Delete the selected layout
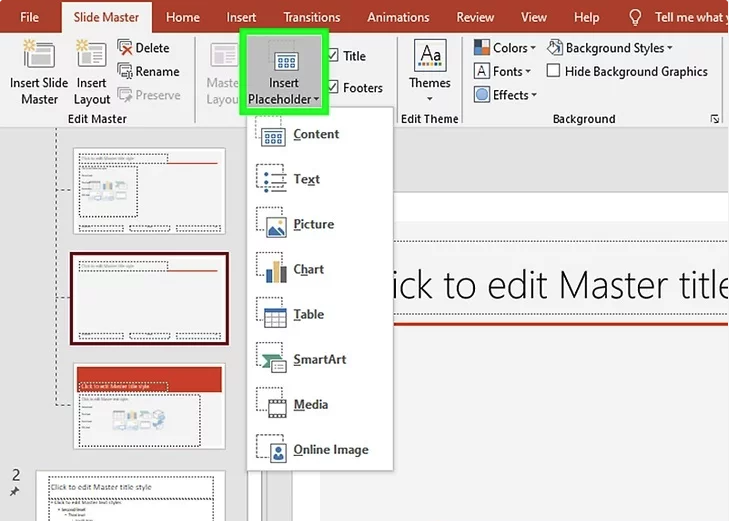The width and height of the screenshot is (729, 521). 143,48
